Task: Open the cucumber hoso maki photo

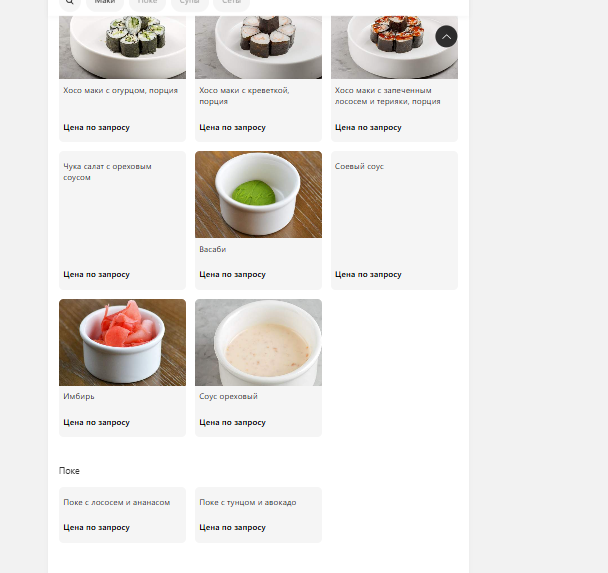Action: click(122, 47)
